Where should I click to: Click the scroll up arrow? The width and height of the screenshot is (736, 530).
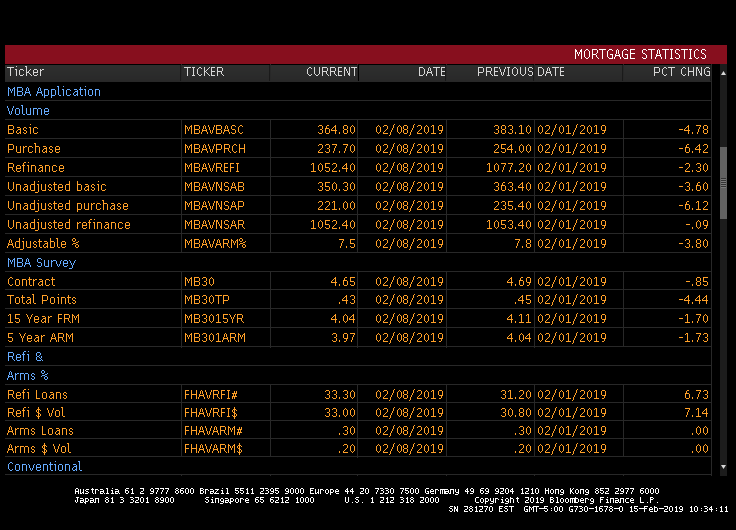coord(723,73)
